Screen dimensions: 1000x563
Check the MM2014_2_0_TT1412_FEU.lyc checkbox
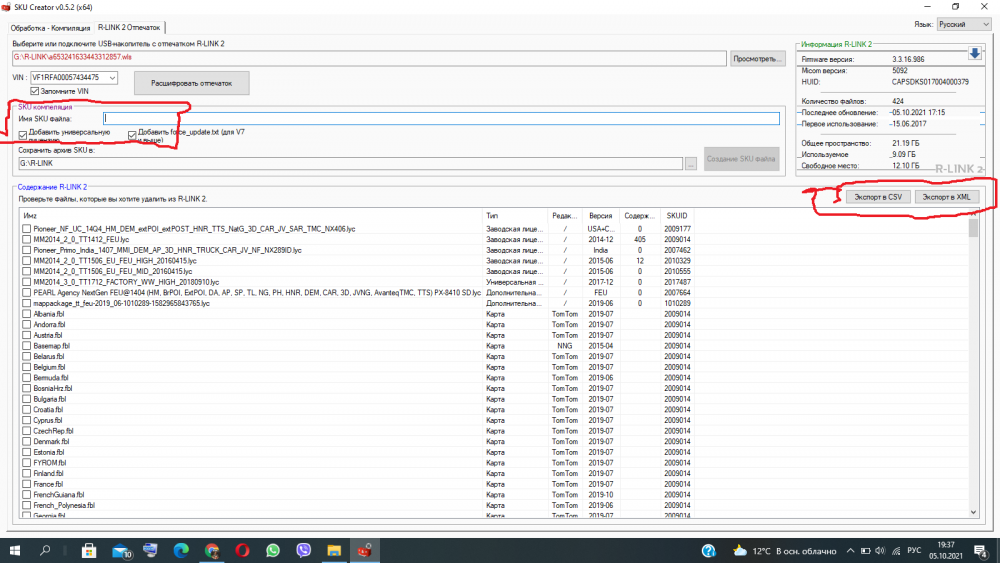tap(26, 239)
